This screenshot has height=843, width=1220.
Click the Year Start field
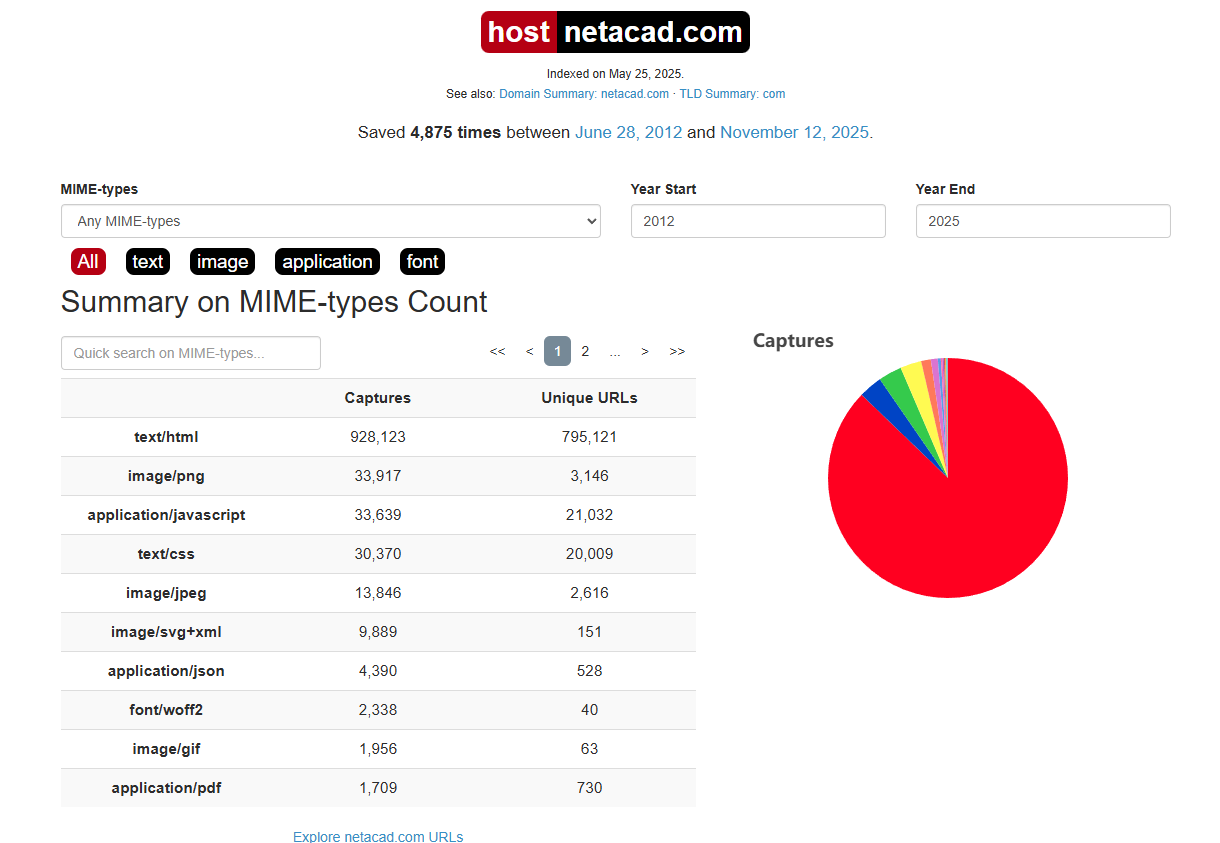point(758,221)
